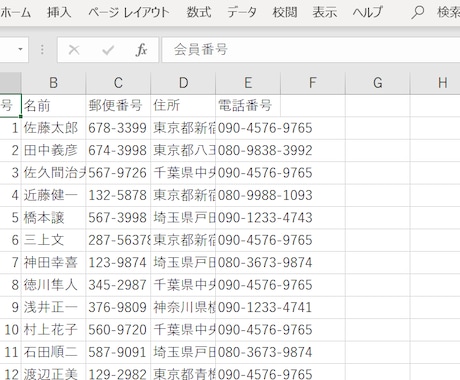
Task: Select the 郵便番号 header cell
Action: (118, 106)
